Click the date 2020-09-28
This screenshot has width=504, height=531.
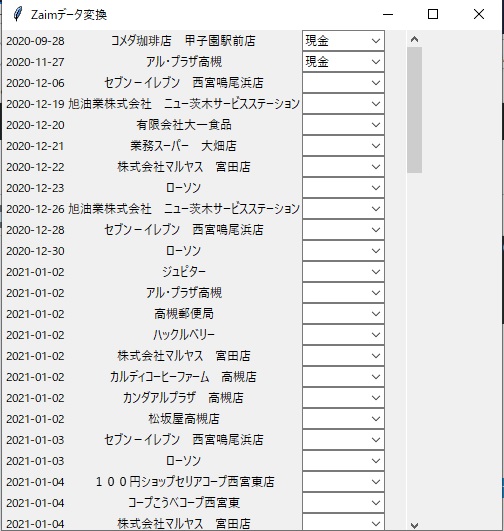click(x=35, y=41)
